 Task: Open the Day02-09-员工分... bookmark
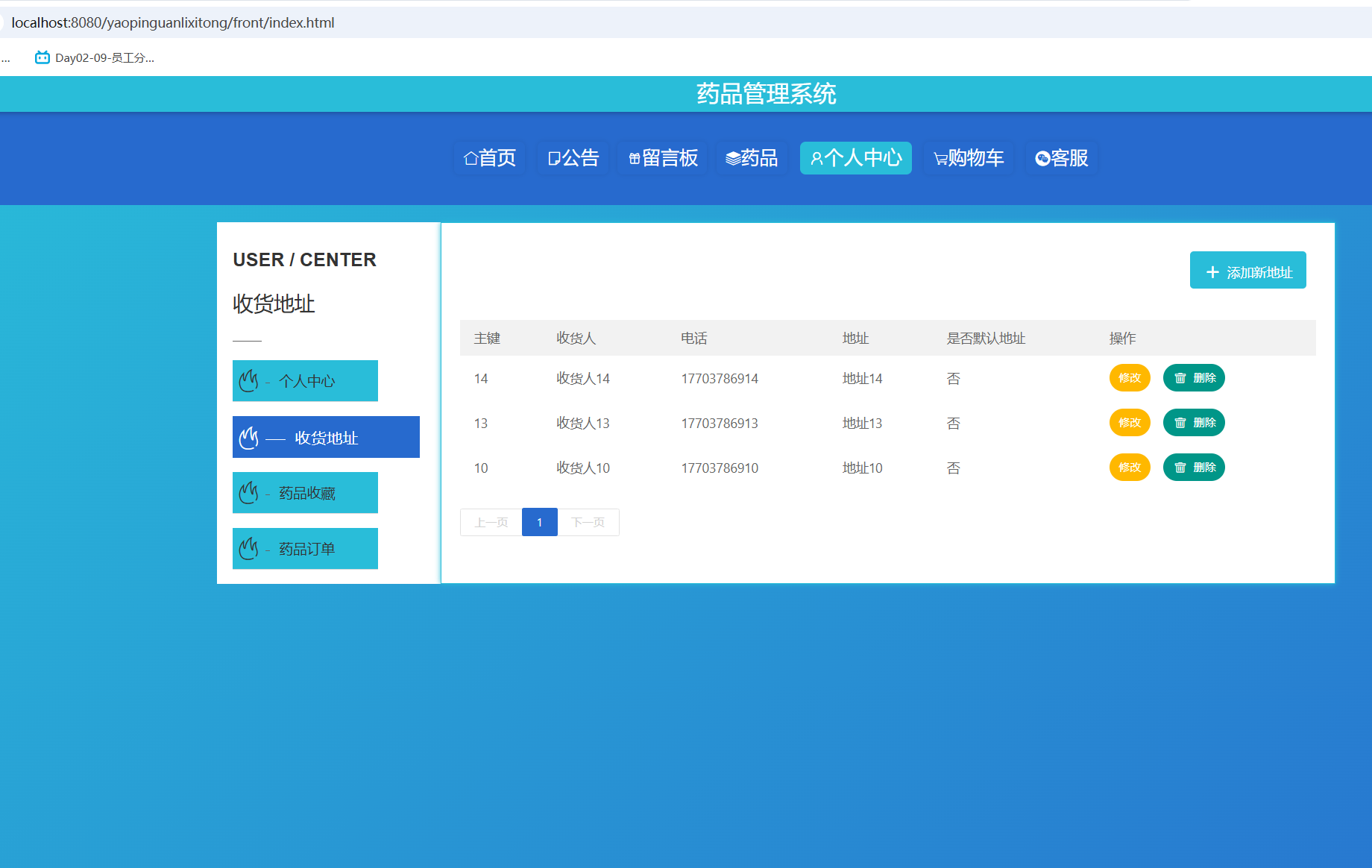(95, 57)
